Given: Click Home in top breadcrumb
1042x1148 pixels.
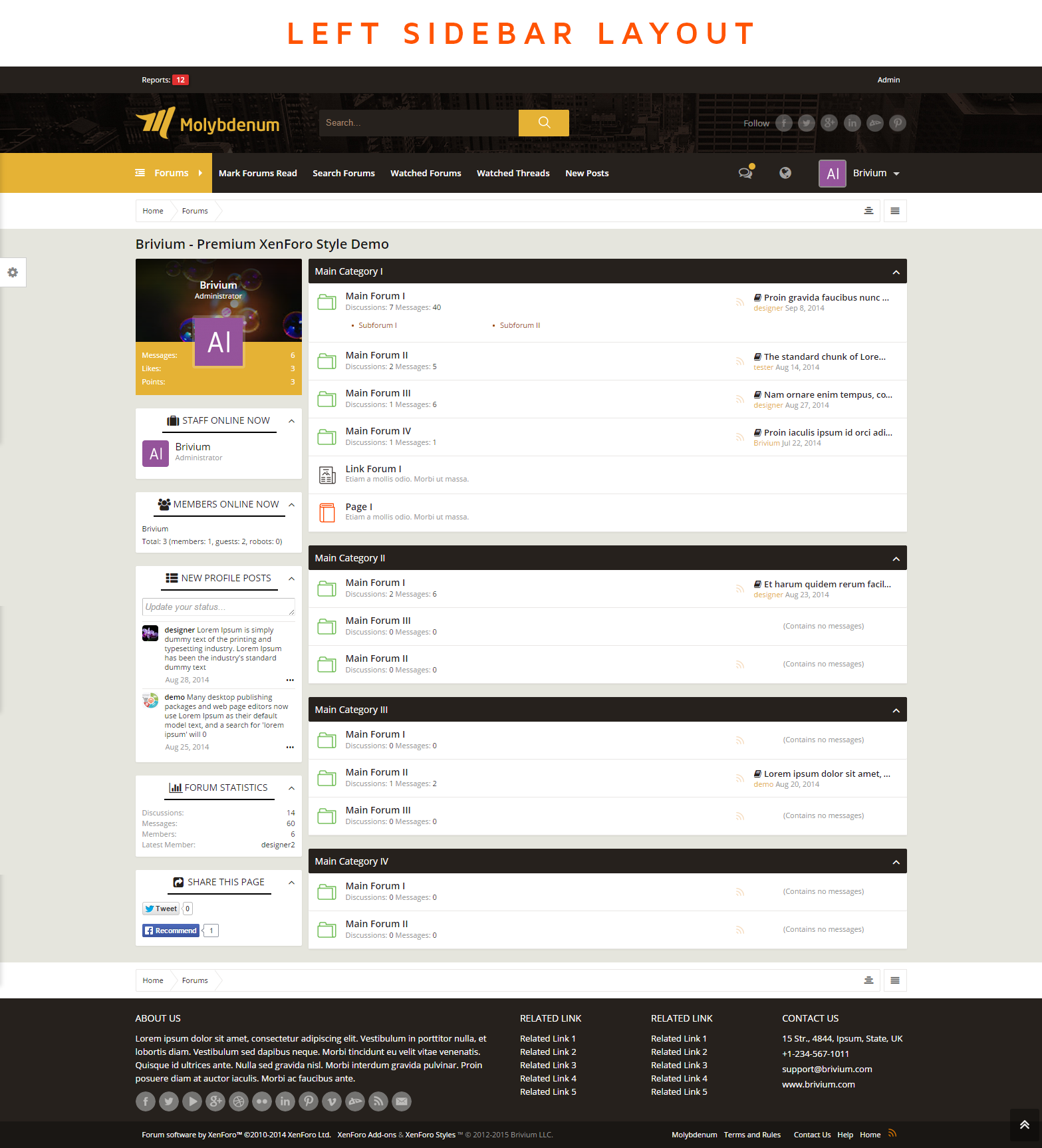Looking at the screenshot, I should click(153, 211).
